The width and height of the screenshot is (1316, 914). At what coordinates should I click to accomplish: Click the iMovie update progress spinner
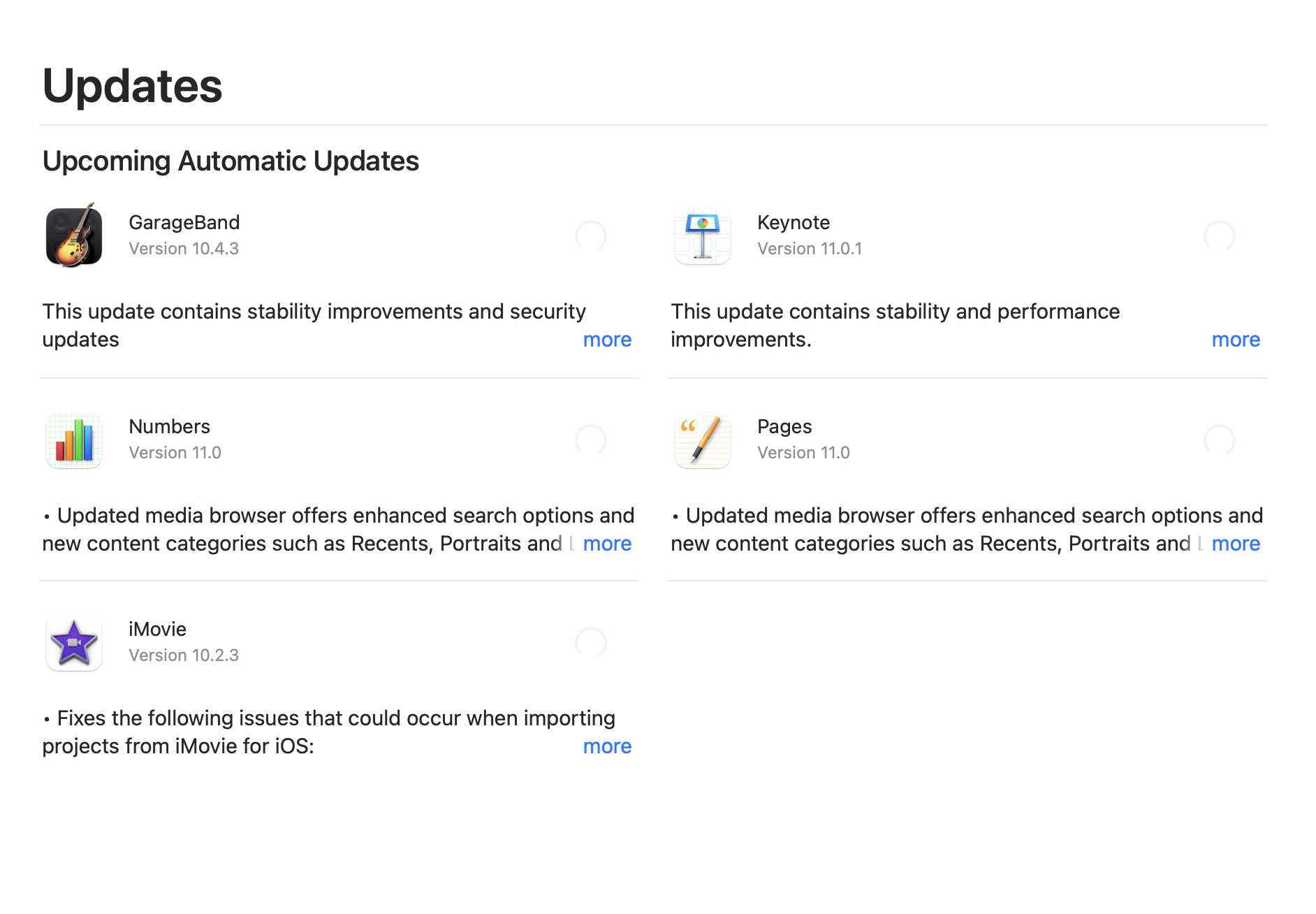coord(591,643)
